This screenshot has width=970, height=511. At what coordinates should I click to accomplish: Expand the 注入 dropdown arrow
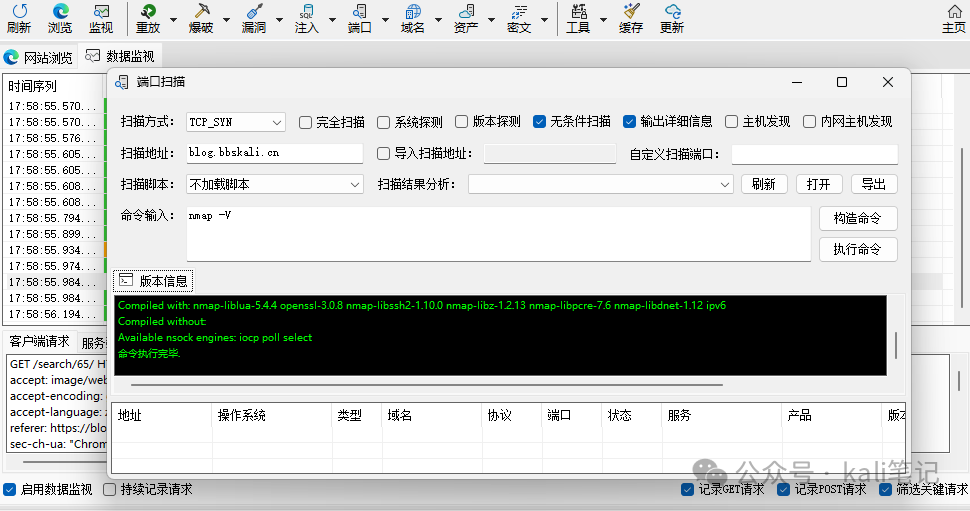click(332, 20)
